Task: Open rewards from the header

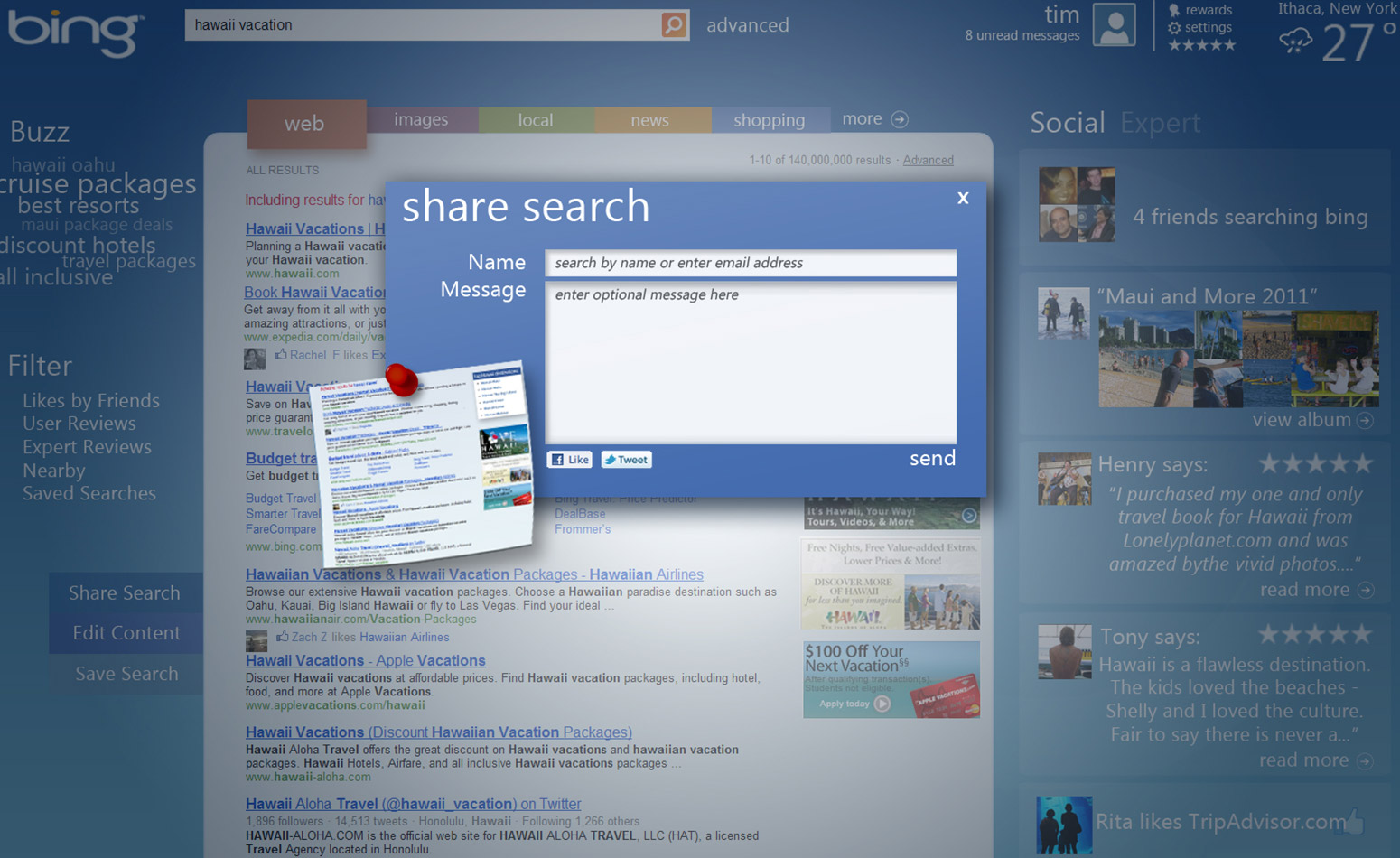Action: coord(1200,10)
